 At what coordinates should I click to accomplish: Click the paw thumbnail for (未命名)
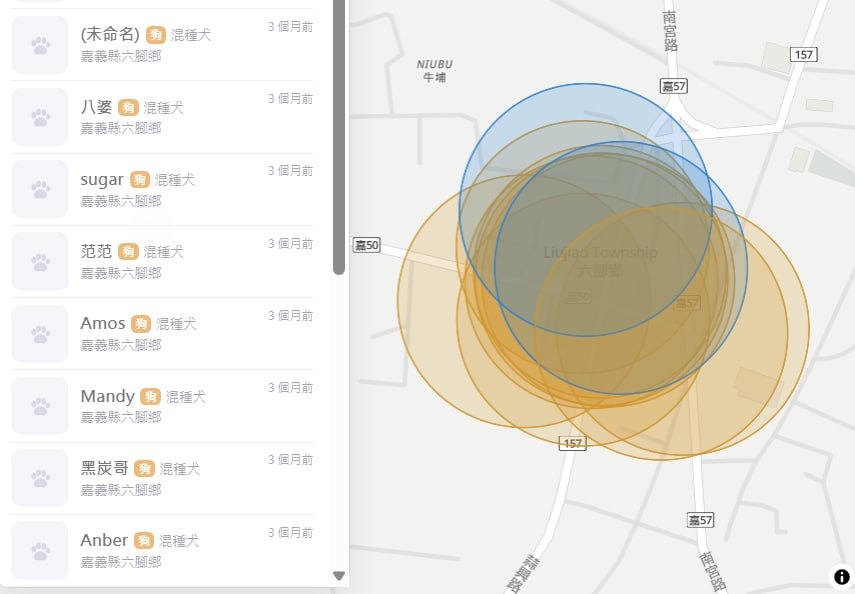point(40,45)
